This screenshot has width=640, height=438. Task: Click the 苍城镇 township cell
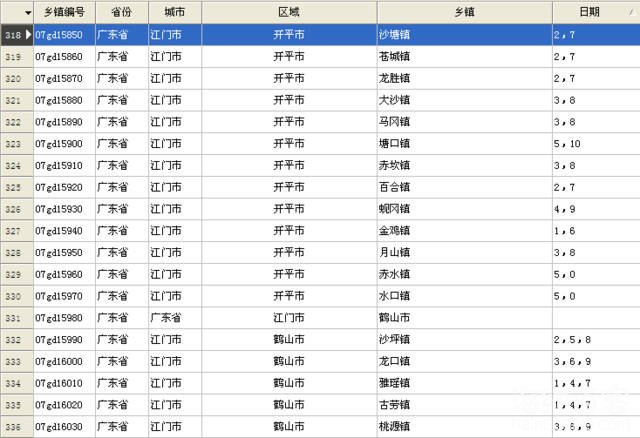click(464, 57)
